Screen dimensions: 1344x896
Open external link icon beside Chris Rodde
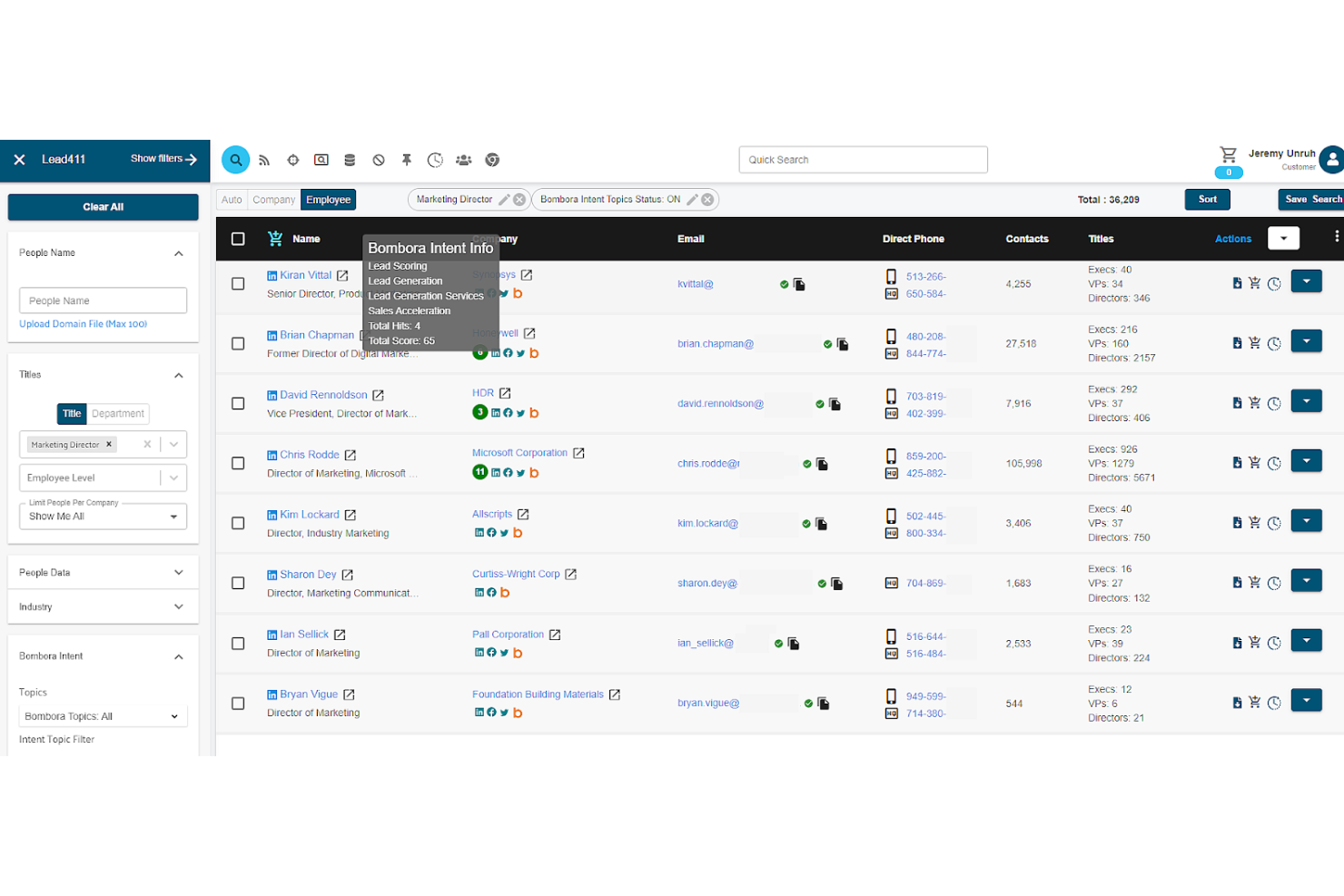click(x=351, y=455)
